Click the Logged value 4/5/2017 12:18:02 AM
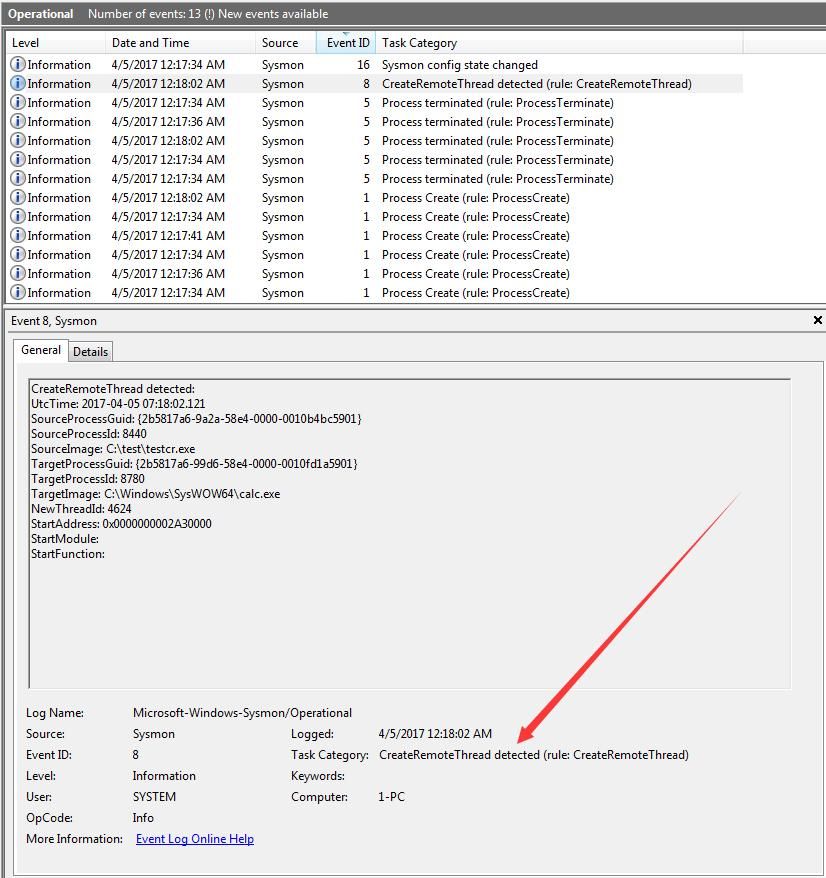826x878 pixels. tap(435, 734)
